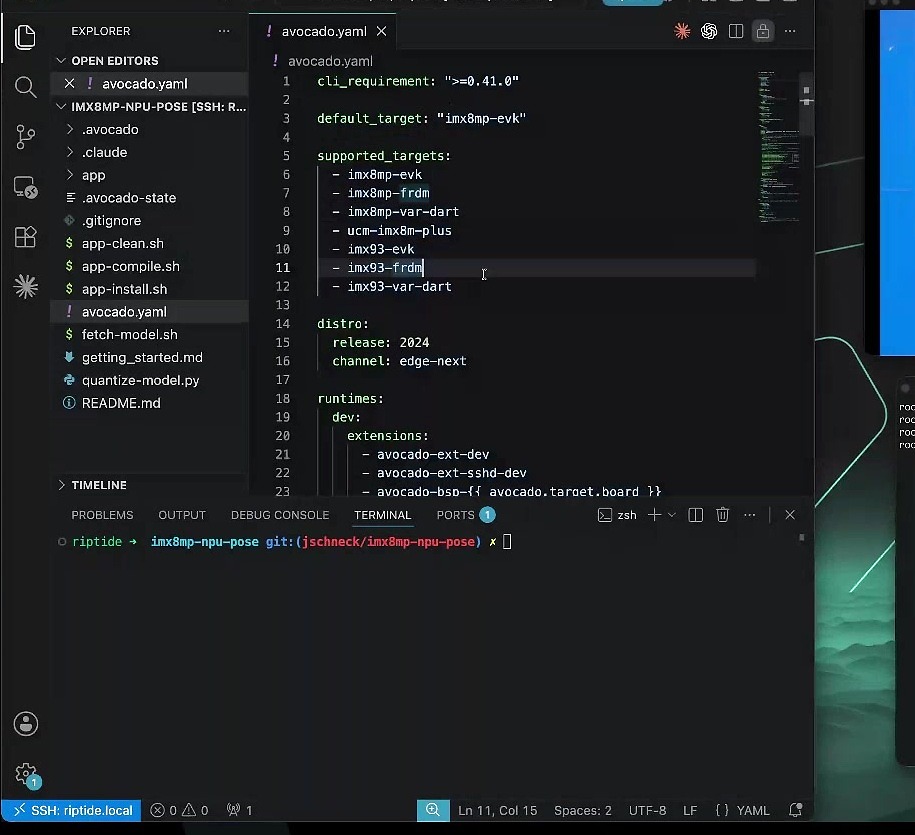
Task: Switch to the PROBLEMS panel tab
Action: (102, 515)
